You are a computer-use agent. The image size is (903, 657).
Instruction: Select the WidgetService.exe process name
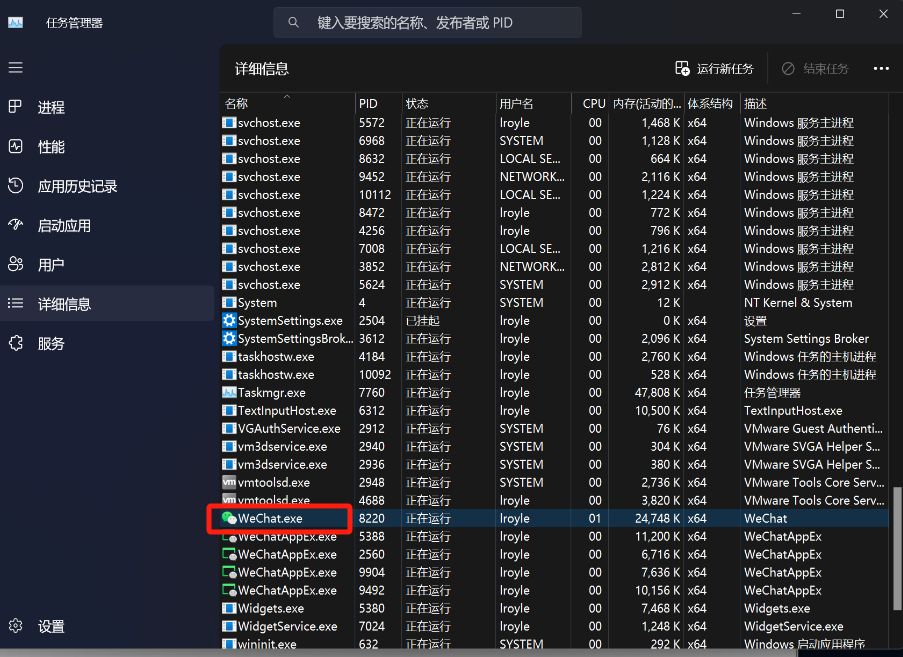point(288,626)
